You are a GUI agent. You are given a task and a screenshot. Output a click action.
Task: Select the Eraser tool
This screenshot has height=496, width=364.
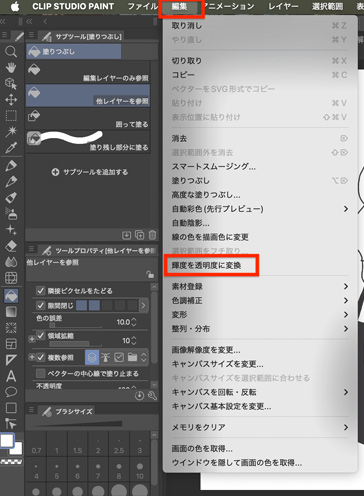[11, 246]
